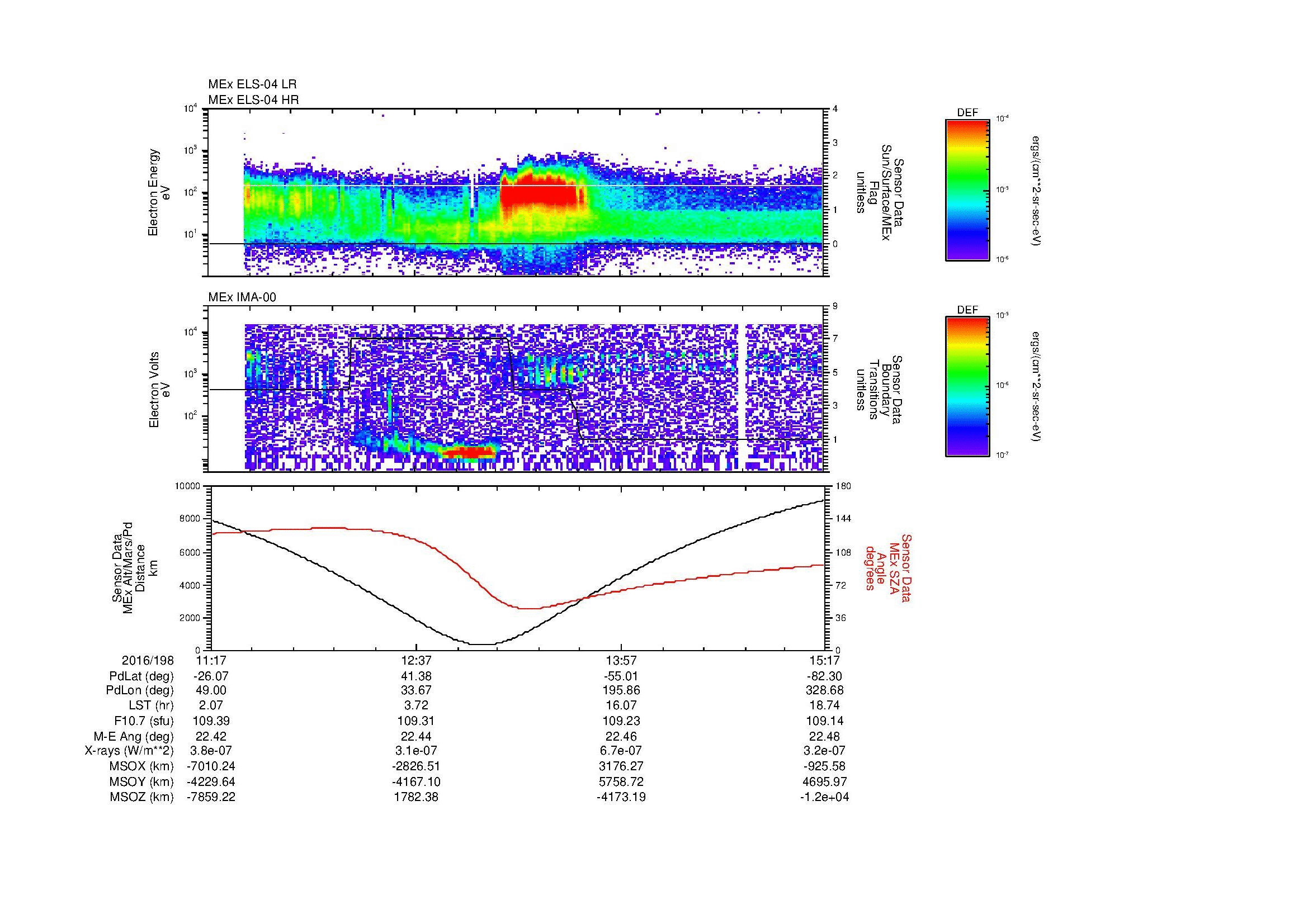Click the 'PdLat (deg)' row label
Screen dimensions: 1308x924
click(141, 676)
